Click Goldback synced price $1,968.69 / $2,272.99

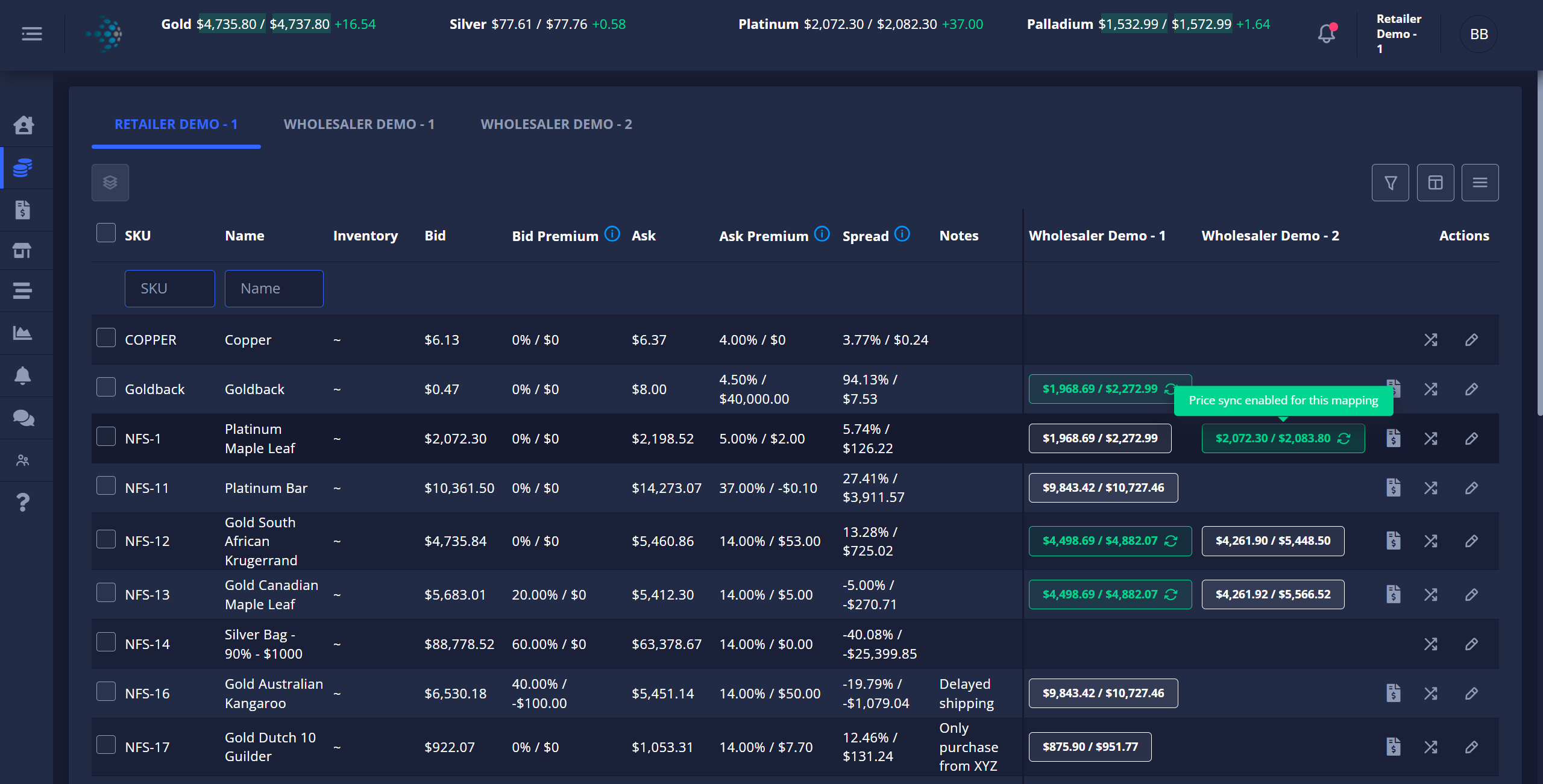(1101, 389)
